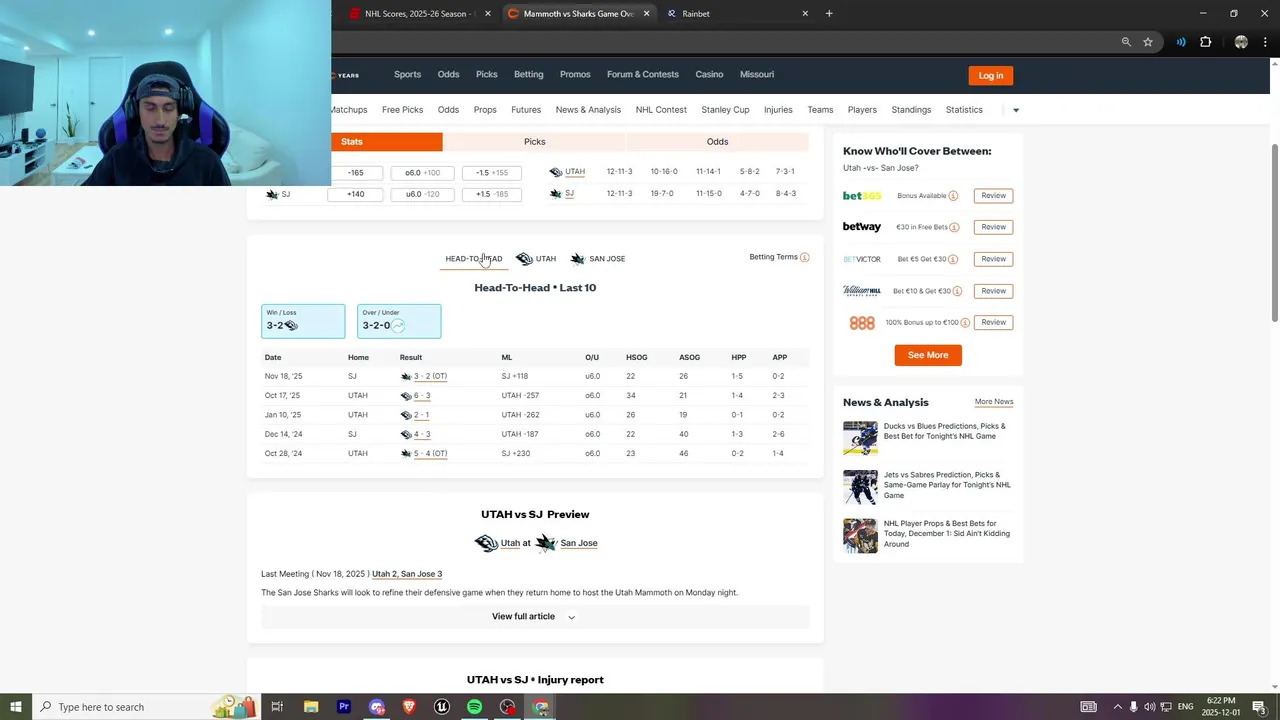Open the Forum & Contests menu
The height and width of the screenshot is (720, 1280).
643,75
